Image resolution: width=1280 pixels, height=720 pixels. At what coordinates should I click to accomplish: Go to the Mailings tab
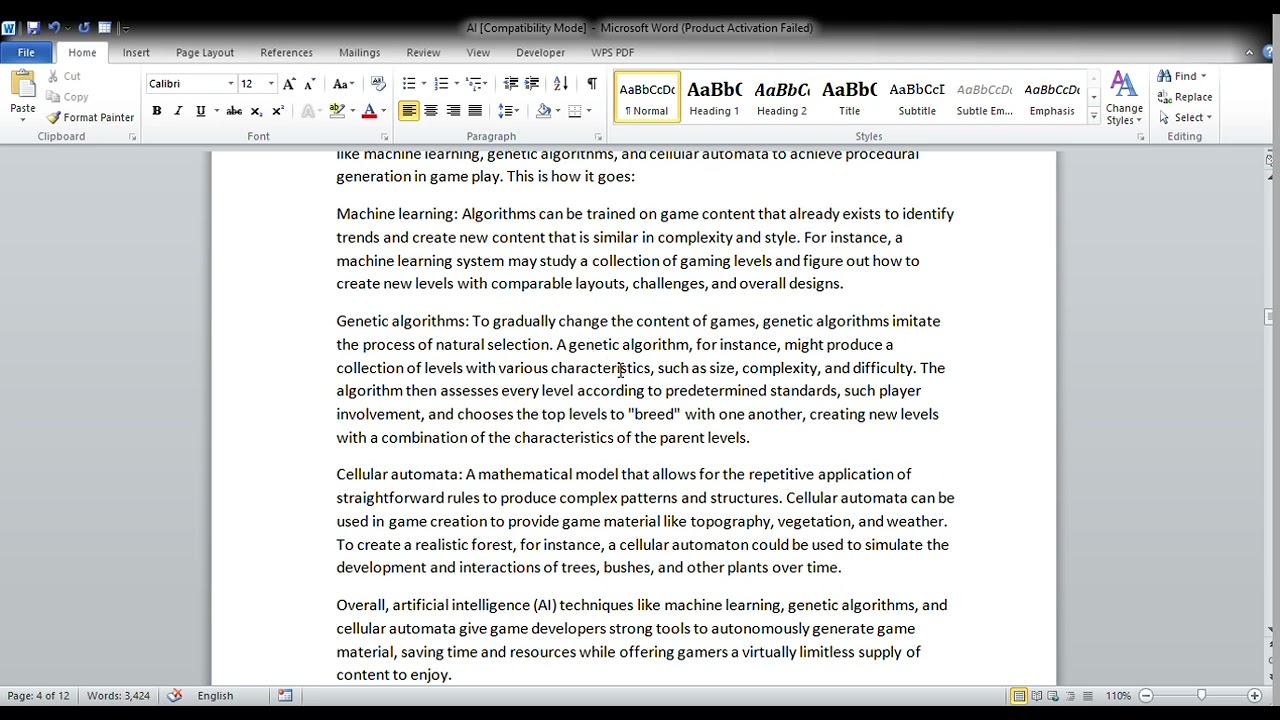pyautogui.click(x=359, y=52)
